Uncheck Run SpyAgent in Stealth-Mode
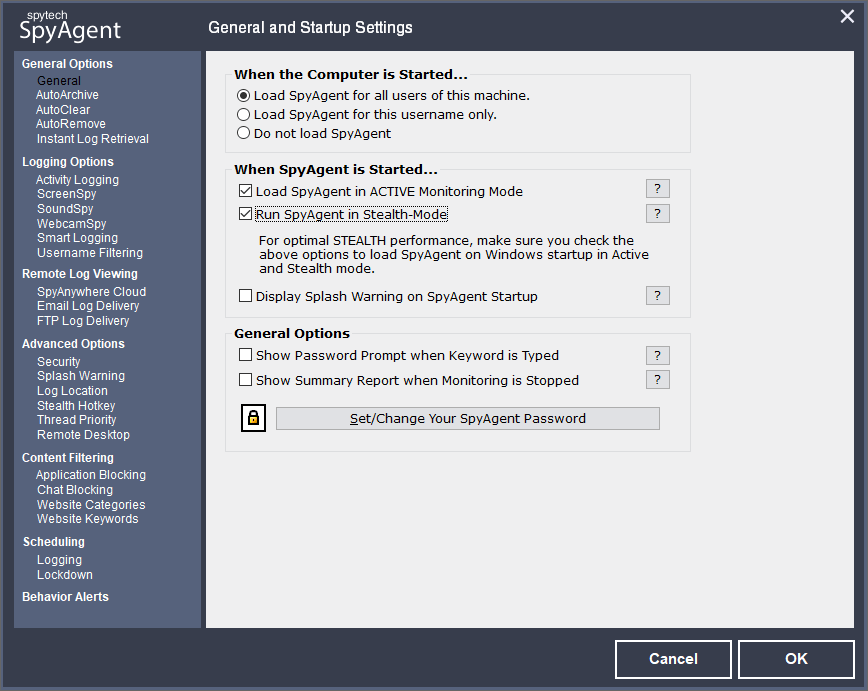The width and height of the screenshot is (868, 691). pyautogui.click(x=245, y=214)
